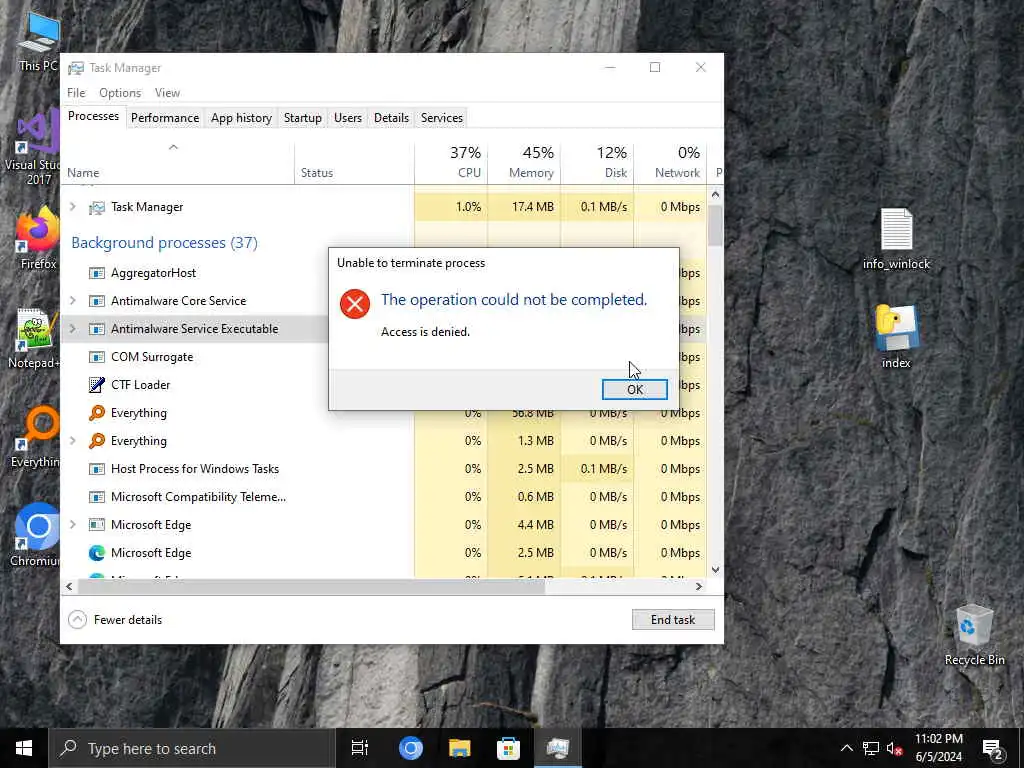This screenshot has height=768, width=1024.
Task: Select the Everything desktop shortcut
Action: point(35,437)
